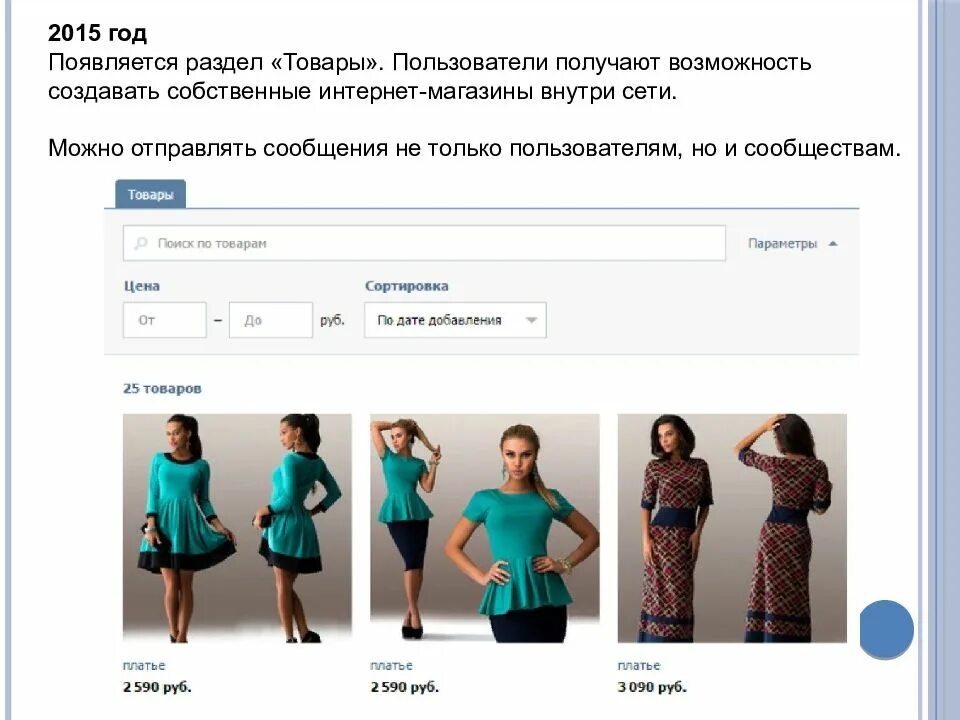Open the teal flared dress thumbnail
The image size is (960, 720).
(x=237, y=528)
